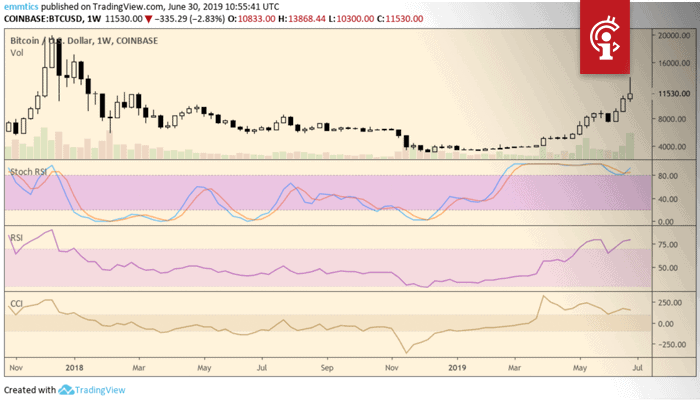
Task: Click the 1W timeframe text in header
Action: [x=94, y=19]
